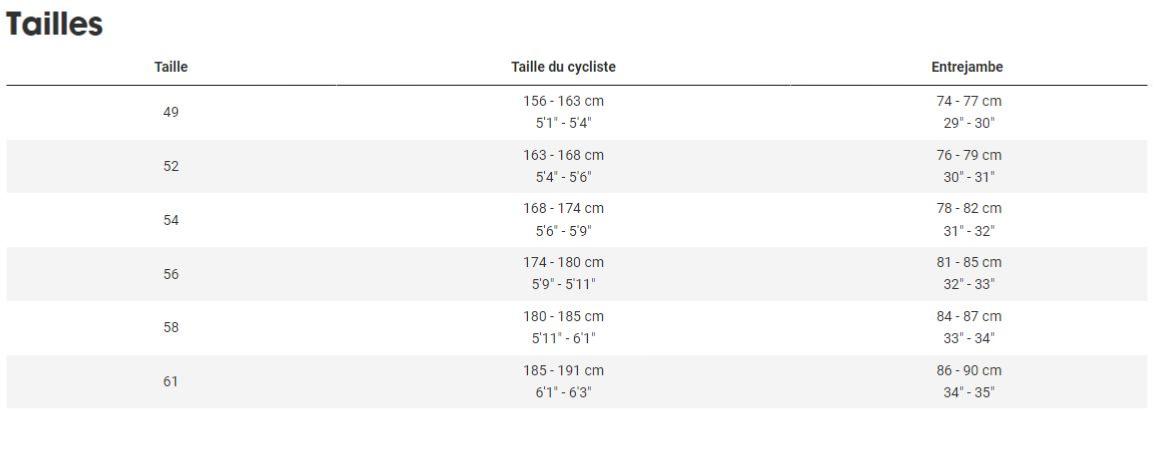Click the 156 - 163 cm rider height
1166x449 pixels.
563,102
